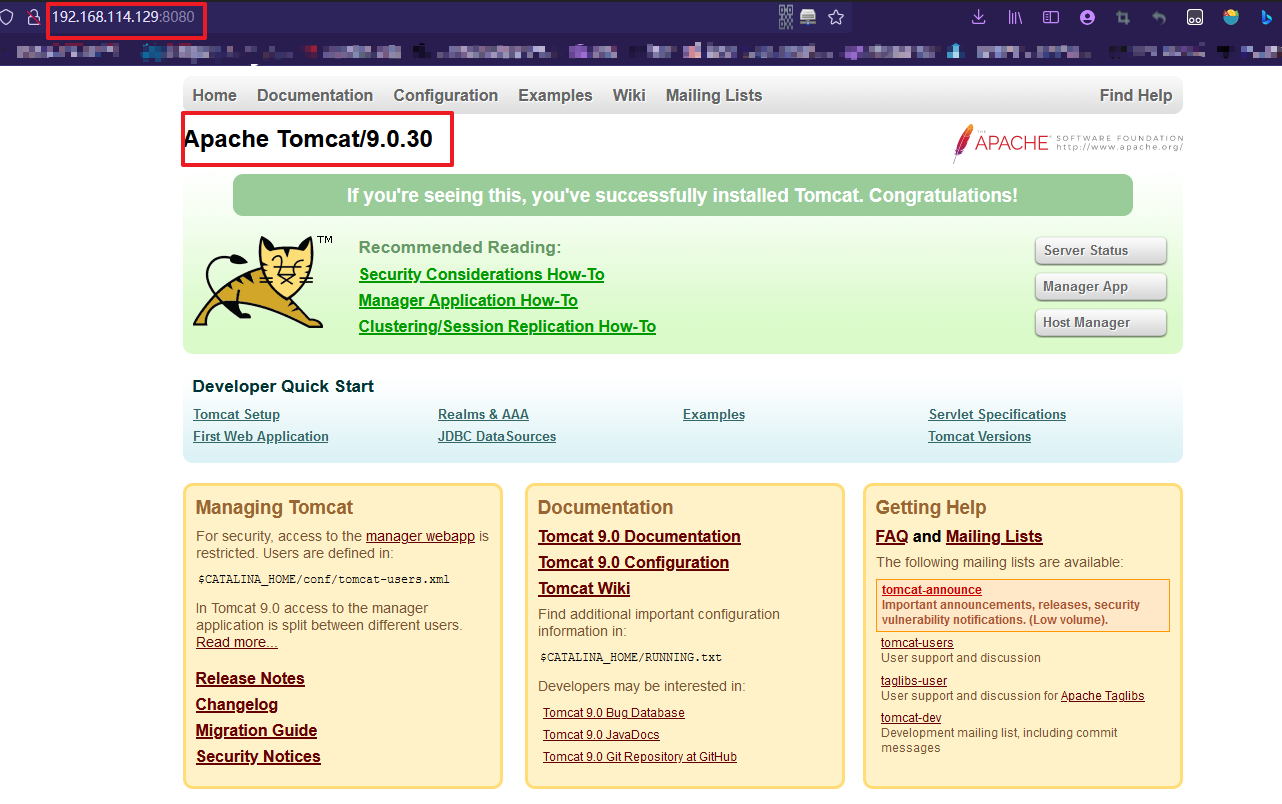
Task: Open the taglibs-user mailing list link
Action: (x=914, y=681)
